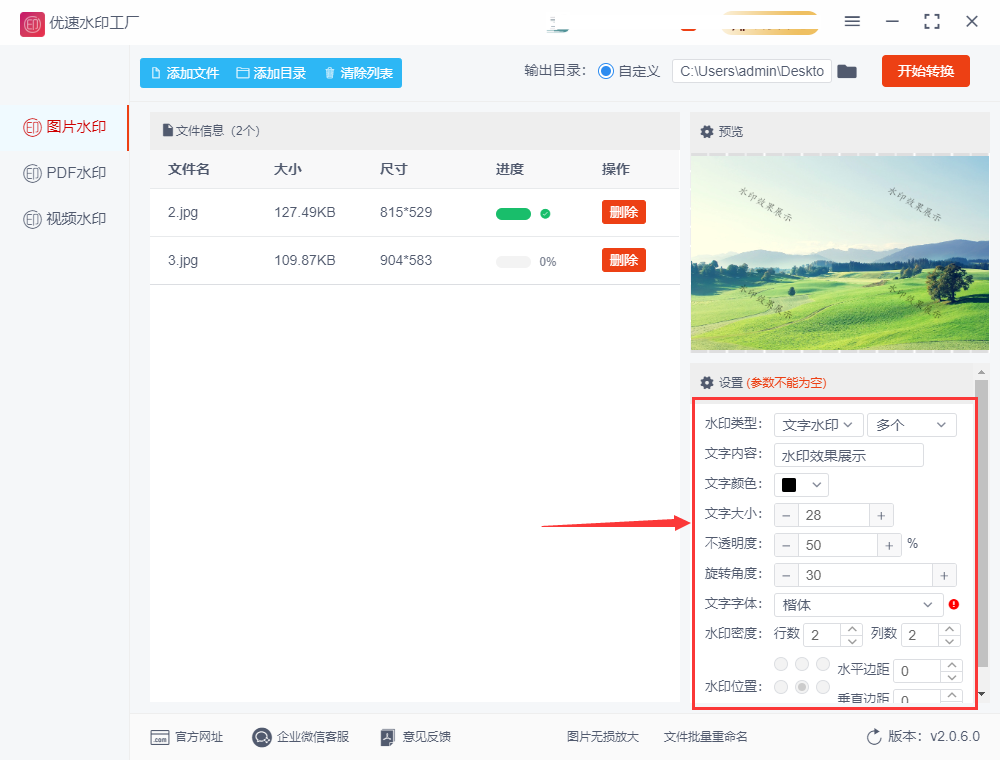Select top-center watermark position radio
Screen dimensions: 1000x760
point(802,664)
